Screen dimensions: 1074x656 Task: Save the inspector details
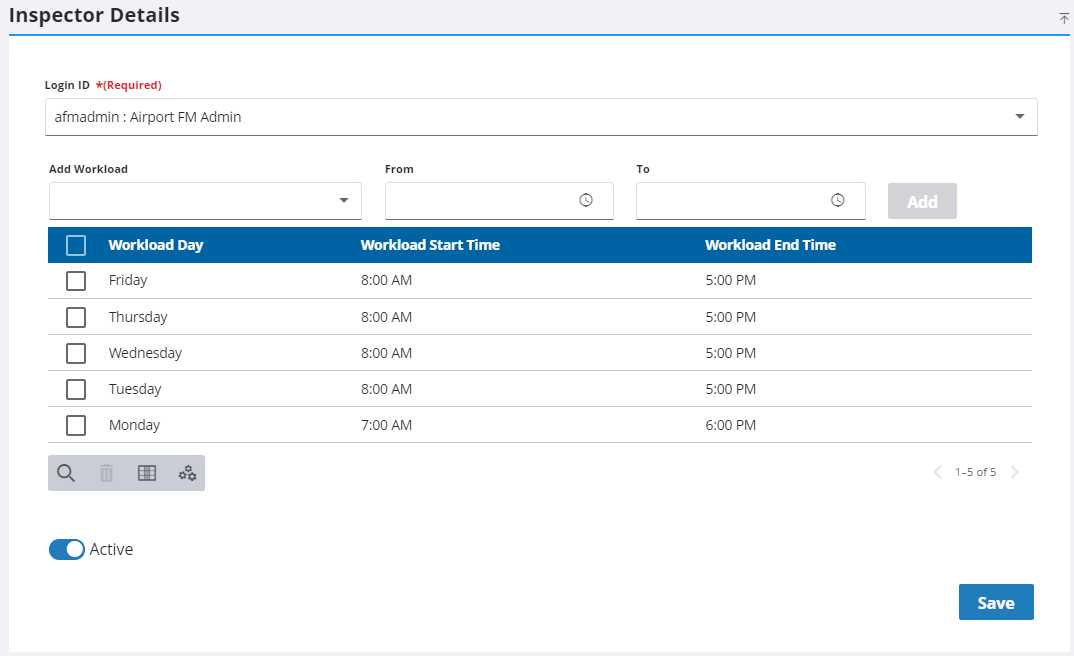pyautogui.click(x=995, y=602)
